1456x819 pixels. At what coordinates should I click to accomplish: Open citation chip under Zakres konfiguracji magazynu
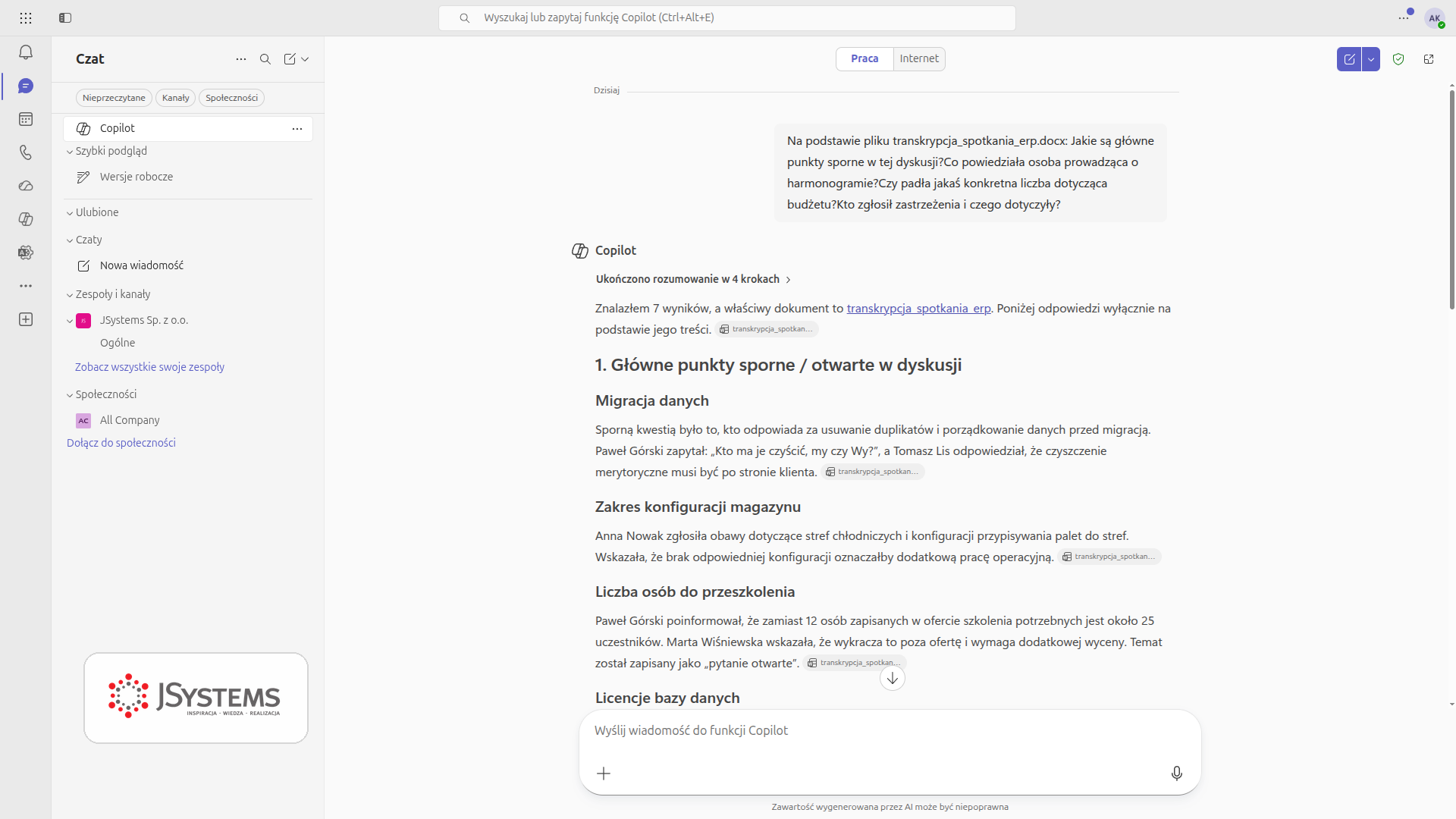tap(1109, 557)
